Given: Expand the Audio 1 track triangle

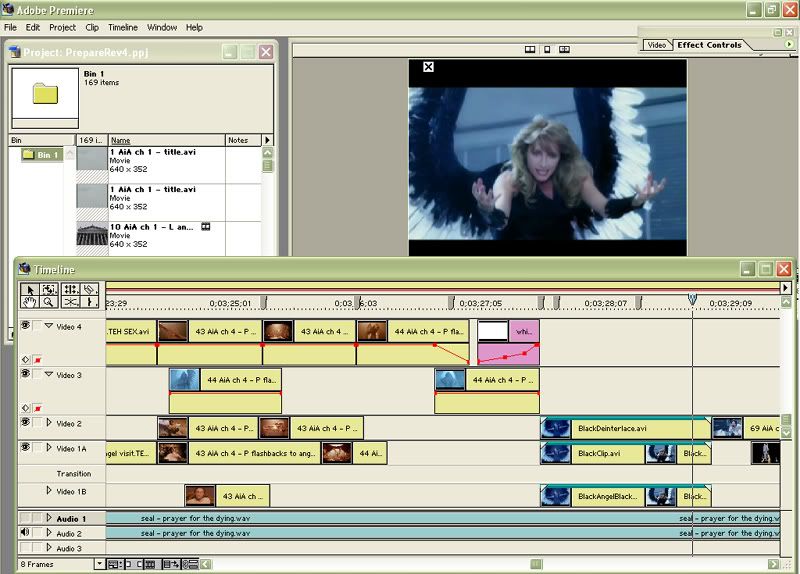Looking at the screenshot, I should (x=49, y=518).
